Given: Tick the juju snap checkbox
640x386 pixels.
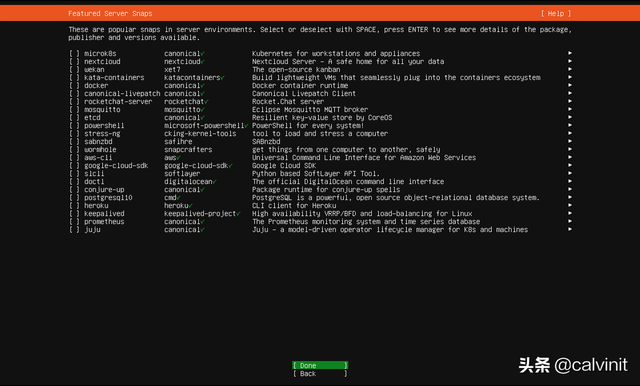Looking at the screenshot, I should 74,230.
